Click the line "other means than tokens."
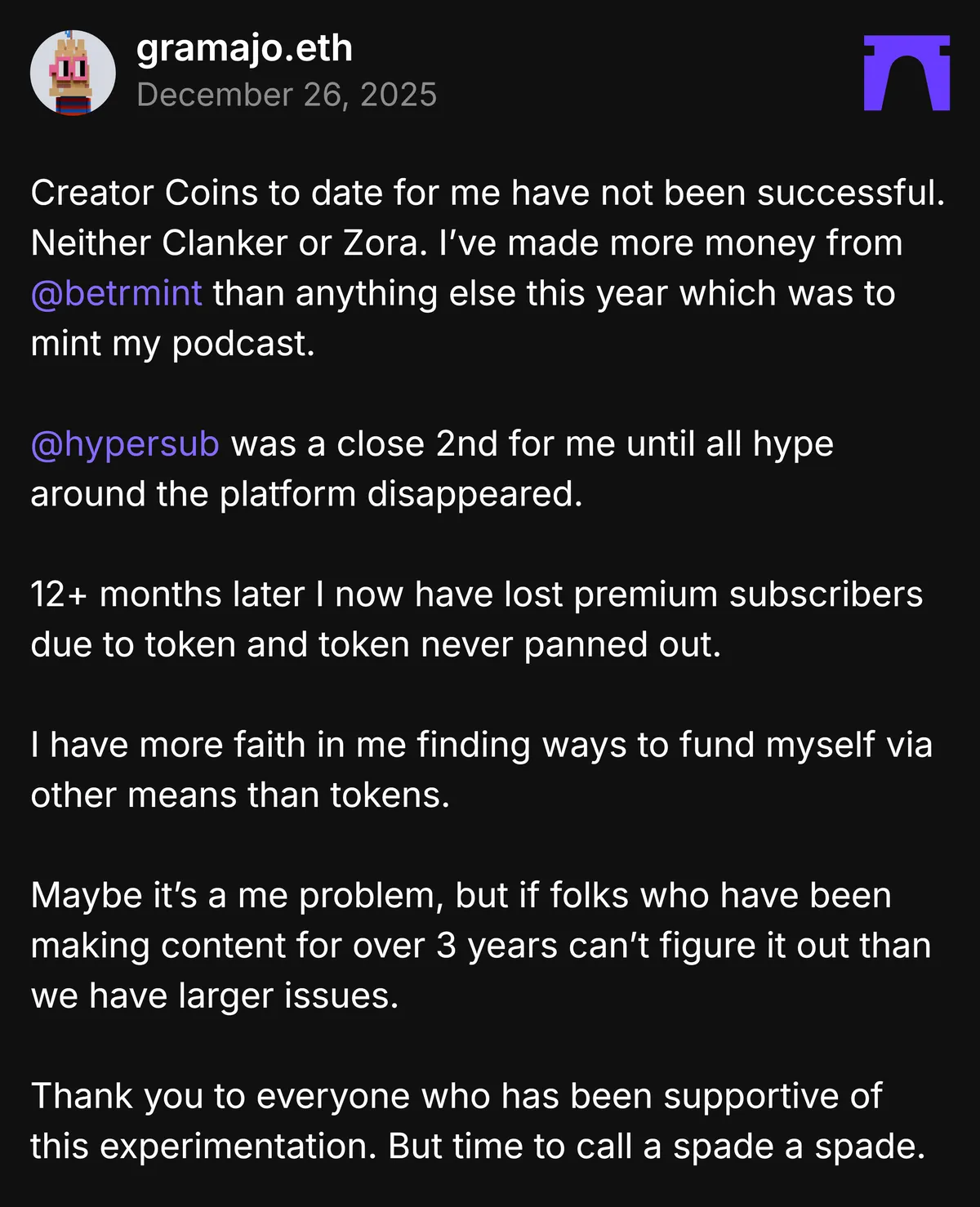This screenshot has height=1207, width=980. [240, 795]
